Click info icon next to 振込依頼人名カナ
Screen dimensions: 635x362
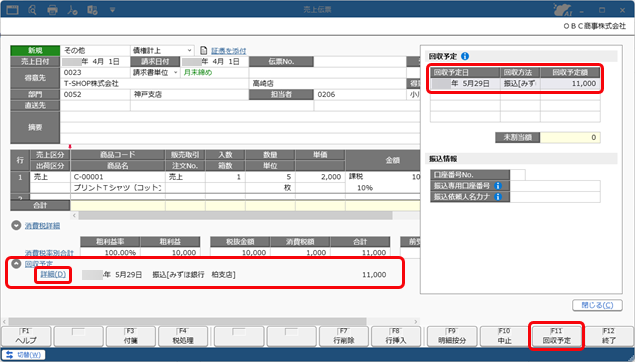498,197
